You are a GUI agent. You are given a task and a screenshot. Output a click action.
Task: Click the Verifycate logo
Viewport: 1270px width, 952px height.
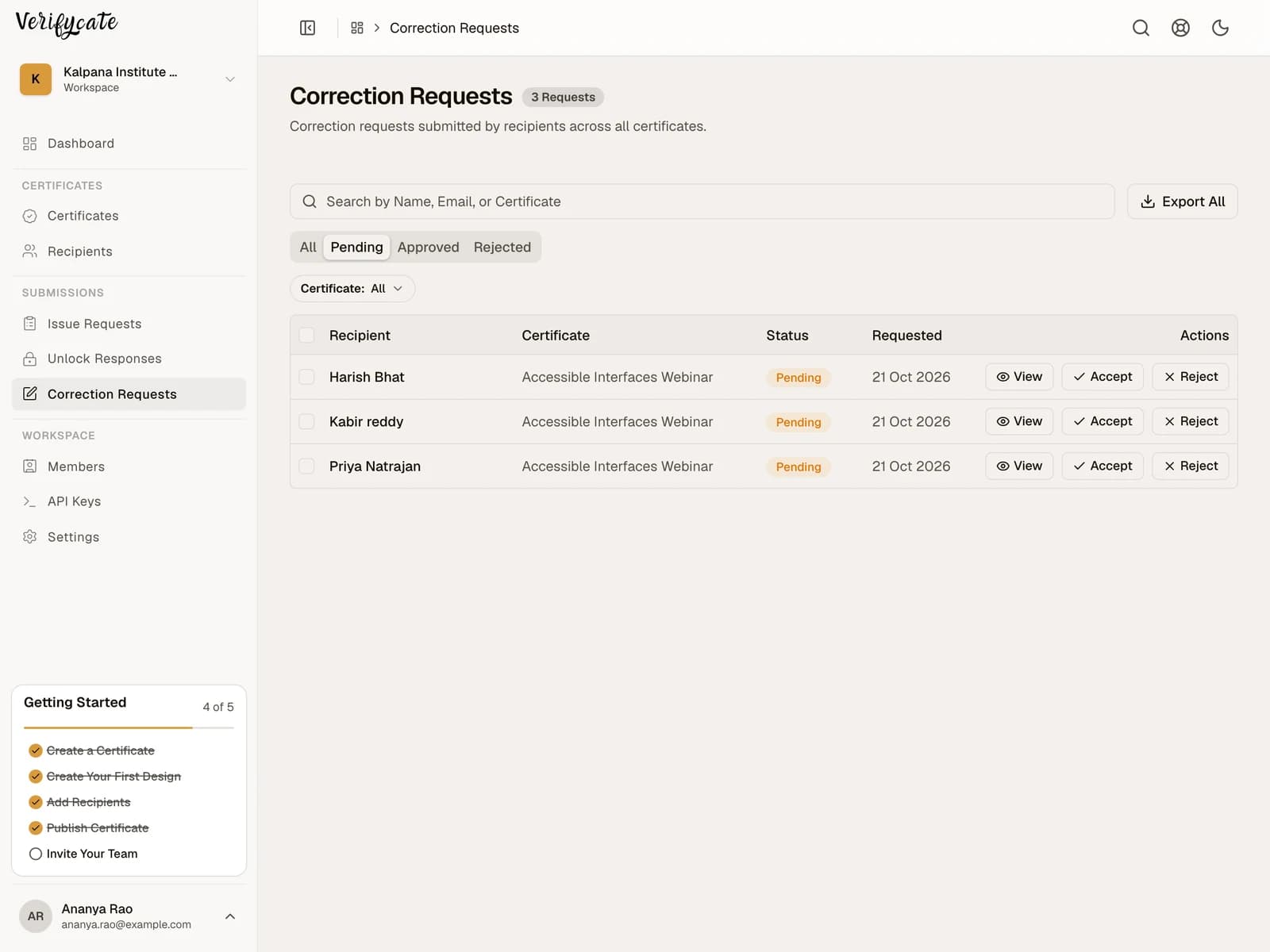coord(67,23)
